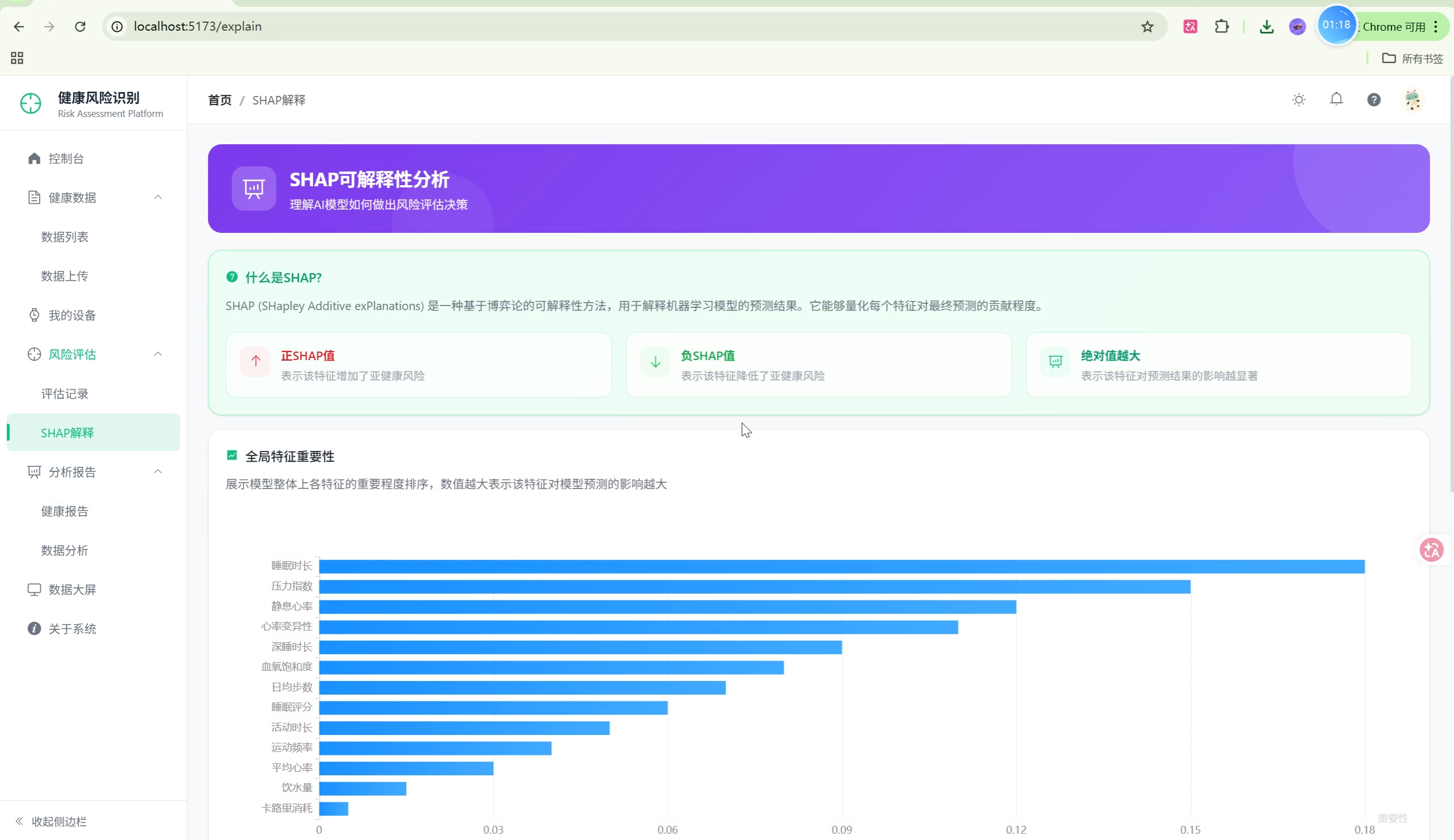Open the browser extensions puzzle icon
The image size is (1454, 840).
(x=1221, y=27)
